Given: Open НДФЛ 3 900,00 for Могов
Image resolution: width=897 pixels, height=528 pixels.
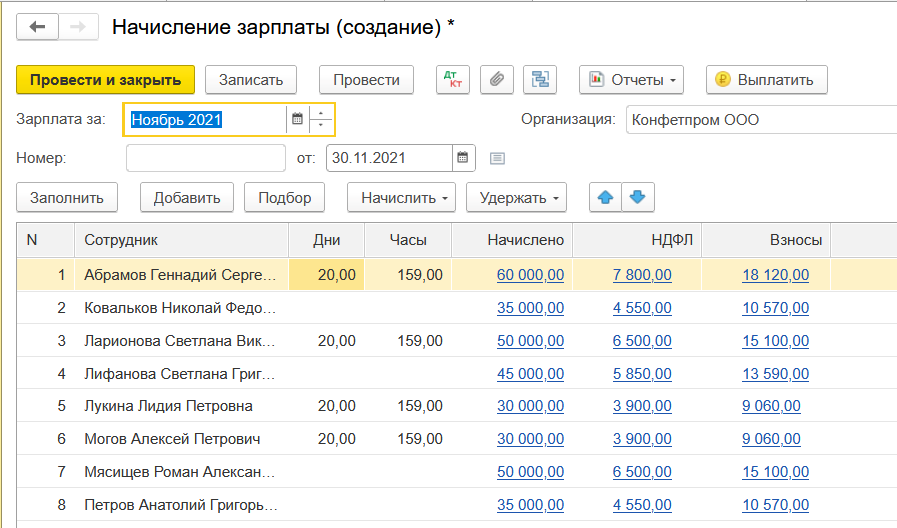Looking at the screenshot, I should point(642,439).
